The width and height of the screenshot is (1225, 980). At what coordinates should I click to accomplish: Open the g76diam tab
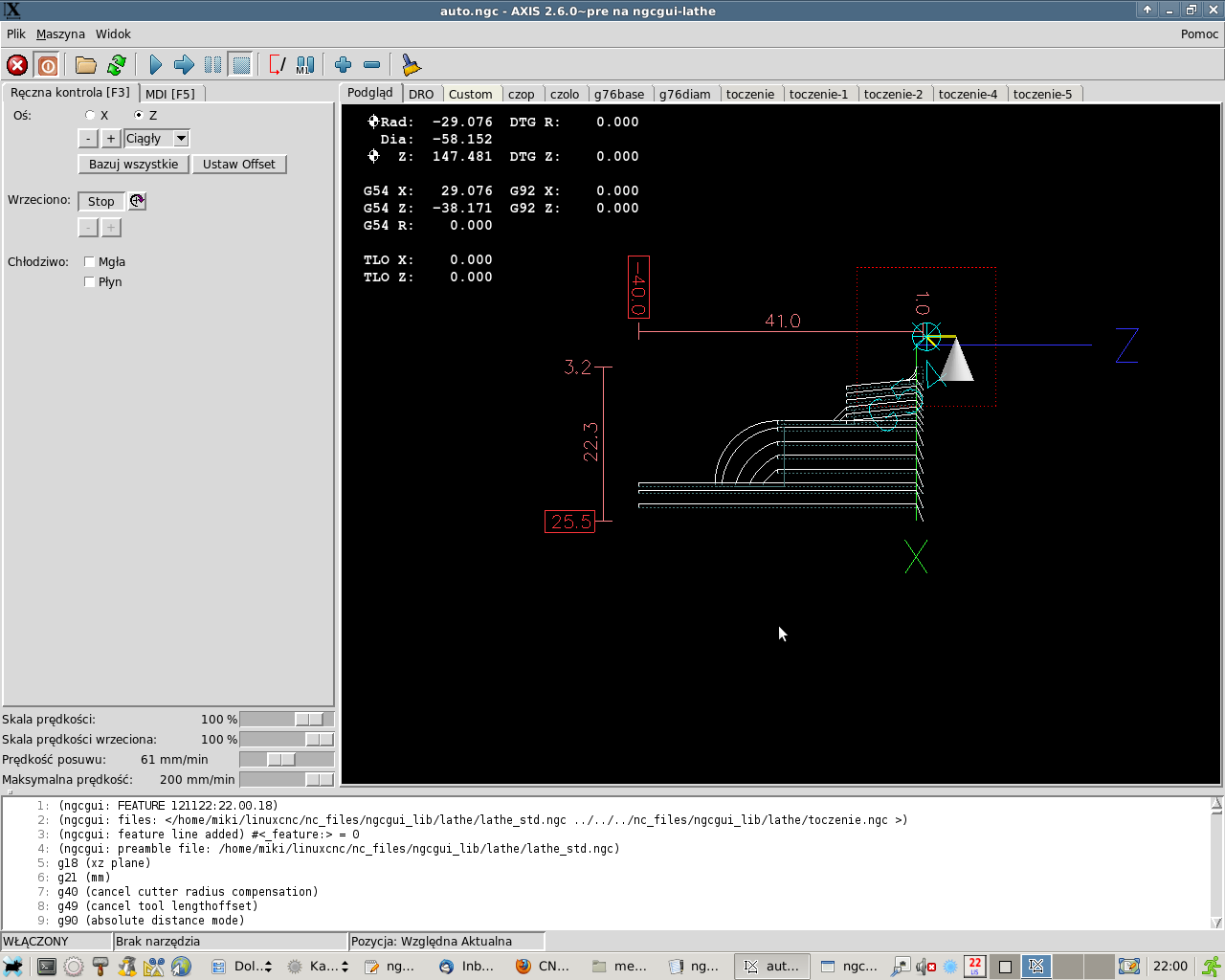click(685, 94)
